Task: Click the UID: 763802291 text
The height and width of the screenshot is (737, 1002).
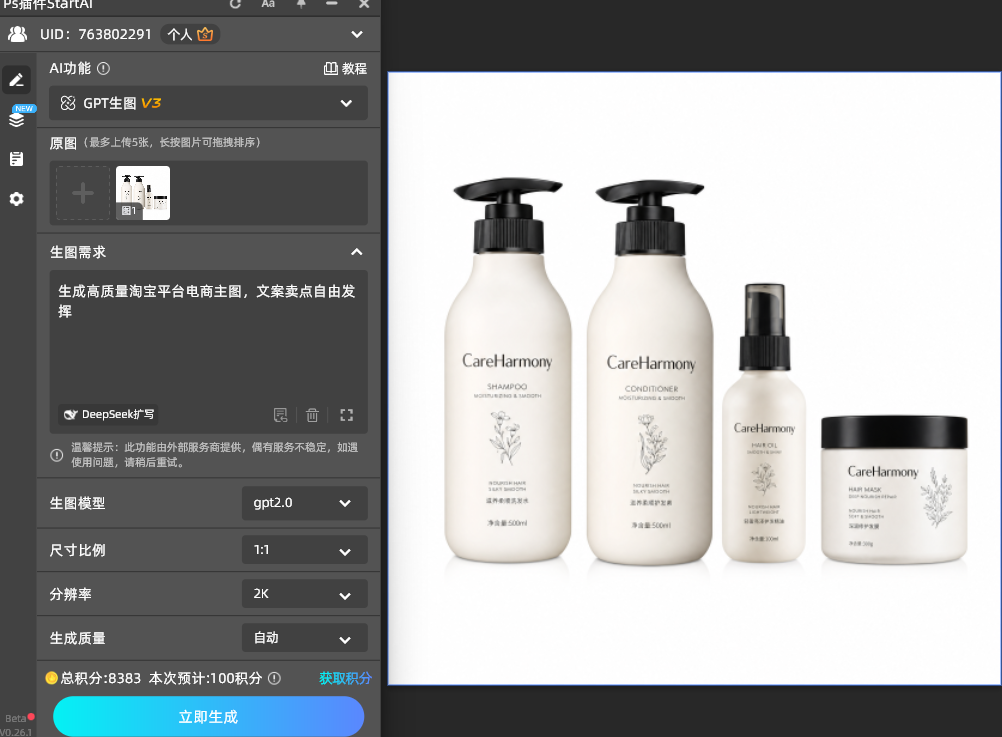Action: [x=96, y=34]
